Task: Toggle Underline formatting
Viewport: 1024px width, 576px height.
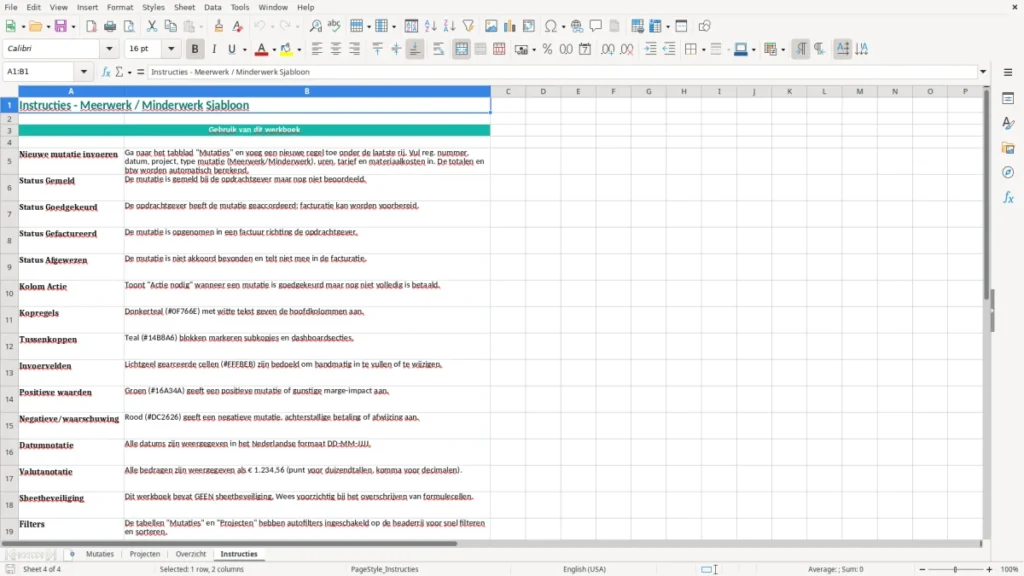Action: coord(231,49)
